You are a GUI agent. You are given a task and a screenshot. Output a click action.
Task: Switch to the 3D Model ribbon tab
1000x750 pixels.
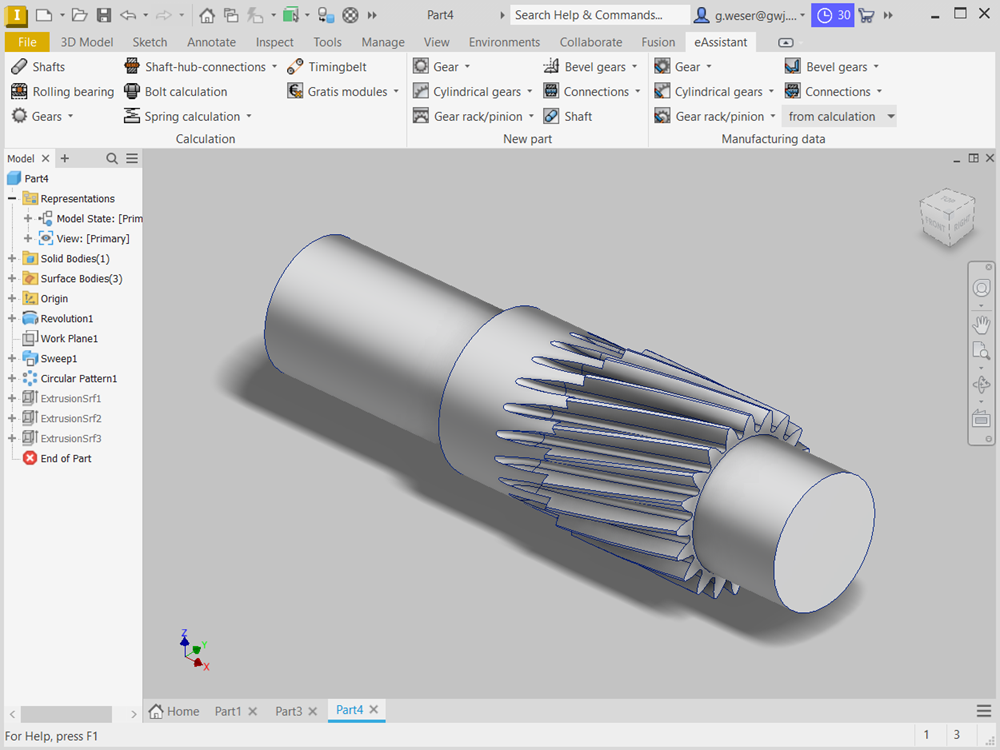pyautogui.click(x=86, y=42)
